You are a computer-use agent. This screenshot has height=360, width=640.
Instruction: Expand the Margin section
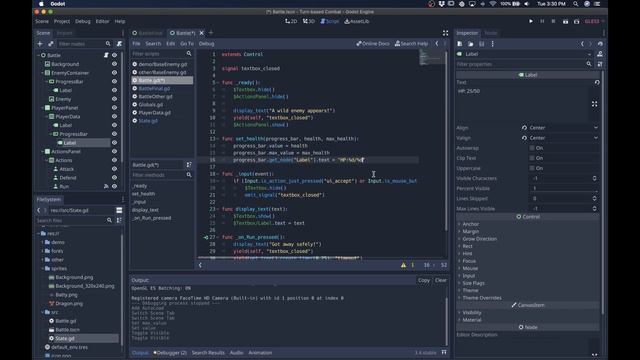[x=470, y=231]
